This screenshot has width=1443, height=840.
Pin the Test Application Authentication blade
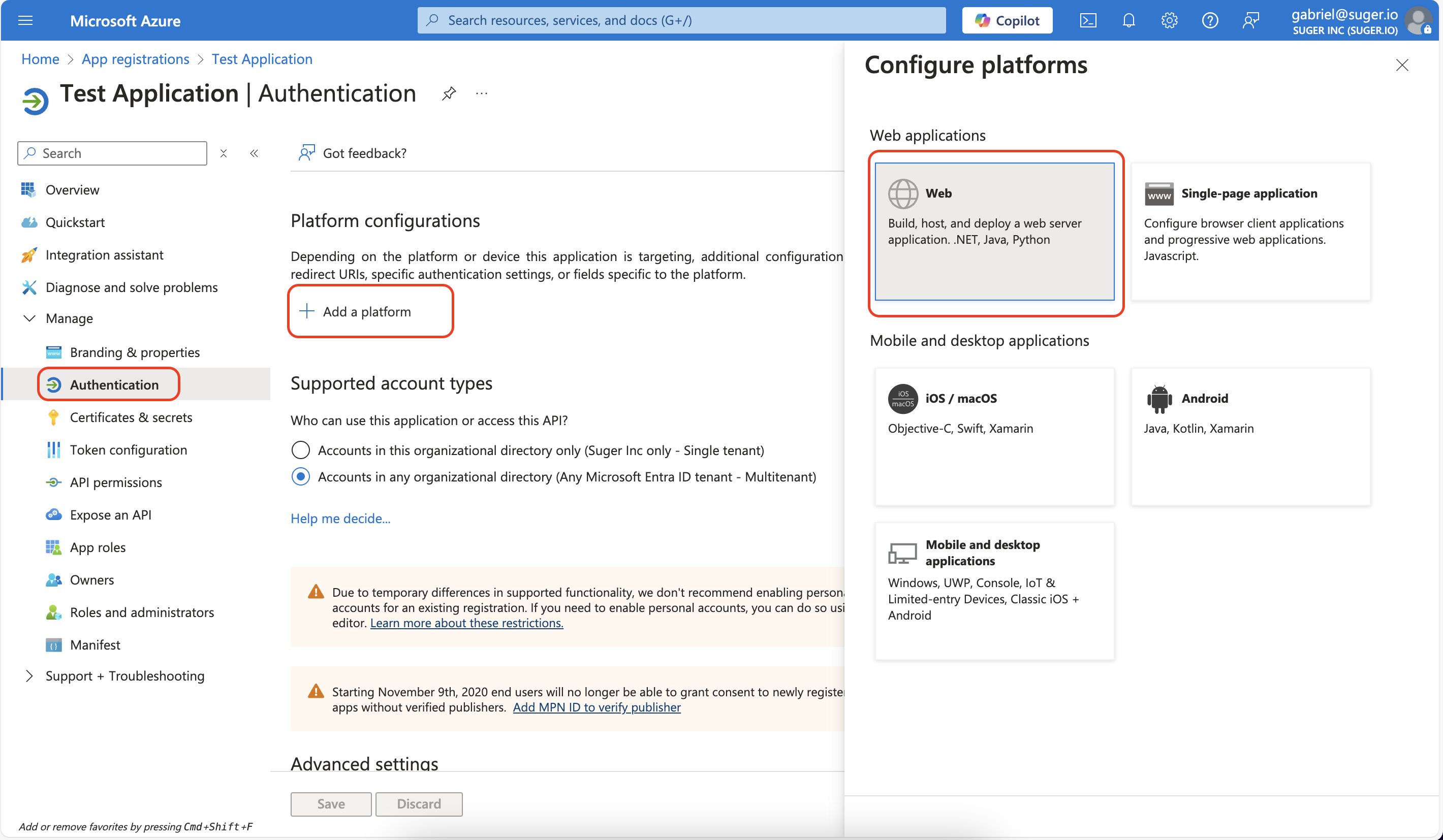click(449, 93)
